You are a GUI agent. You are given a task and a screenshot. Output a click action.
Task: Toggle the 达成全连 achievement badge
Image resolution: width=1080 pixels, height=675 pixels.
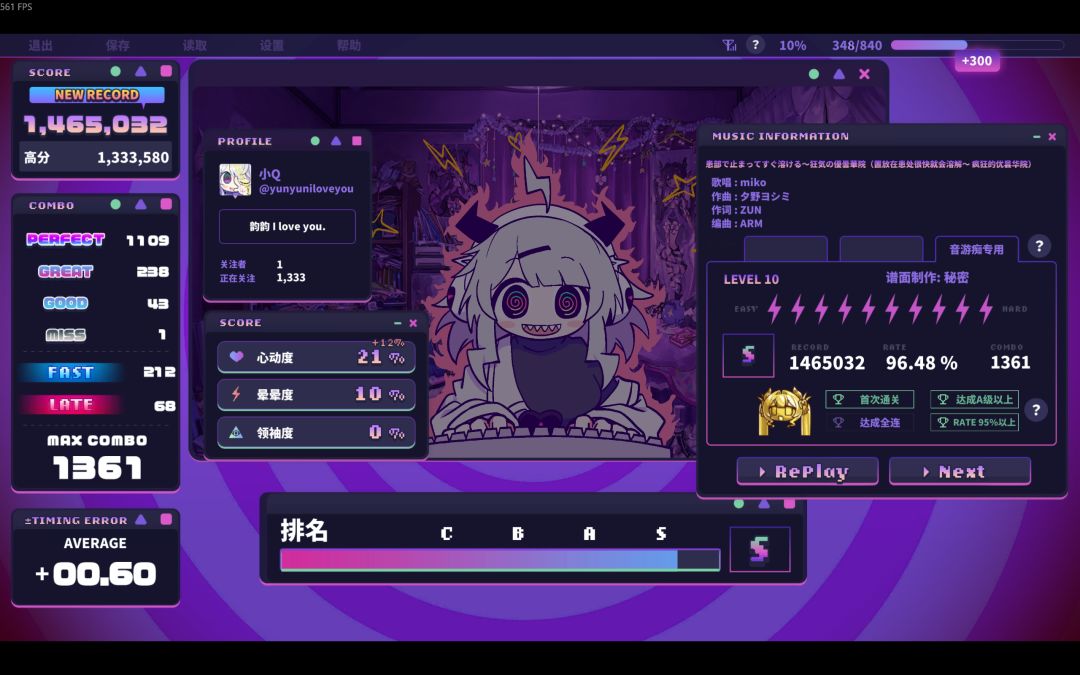tap(870, 422)
